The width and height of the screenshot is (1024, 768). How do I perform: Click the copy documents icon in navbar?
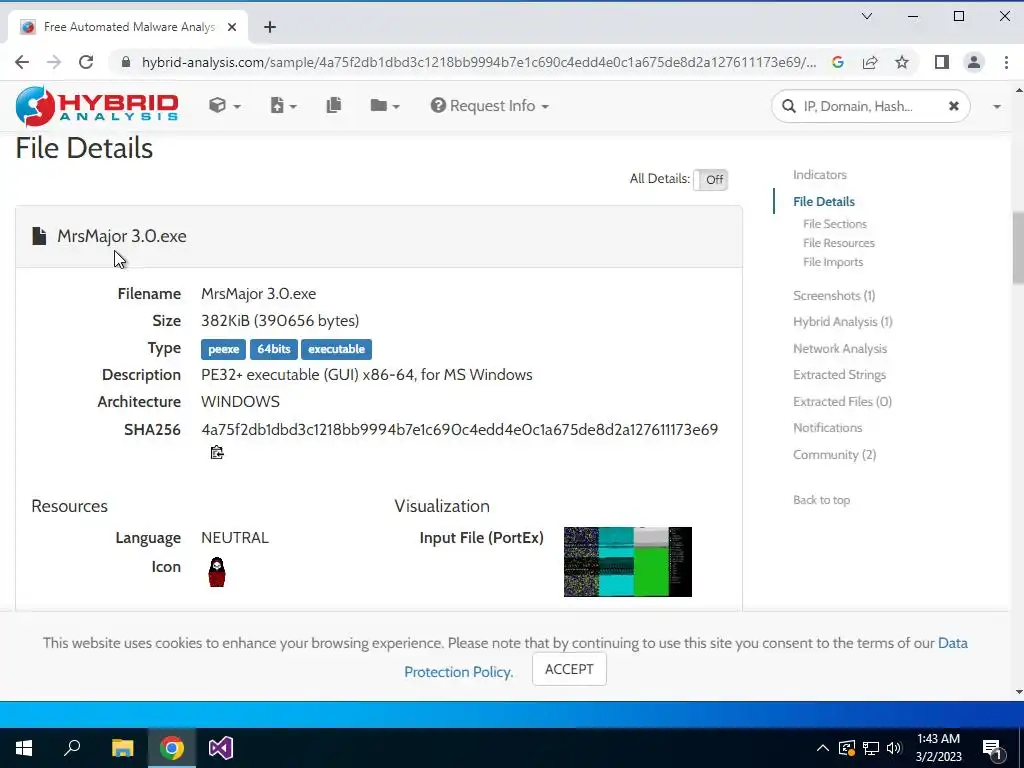tap(334, 105)
